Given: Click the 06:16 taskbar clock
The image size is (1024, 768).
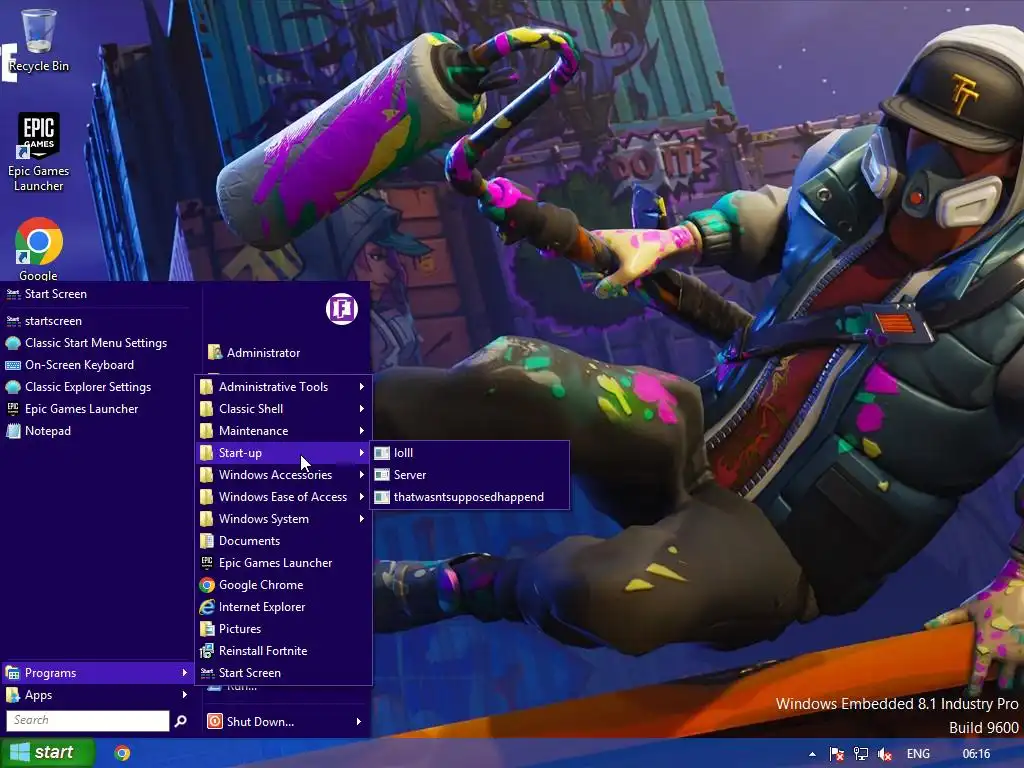Looking at the screenshot, I should pyautogui.click(x=976, y=754).
